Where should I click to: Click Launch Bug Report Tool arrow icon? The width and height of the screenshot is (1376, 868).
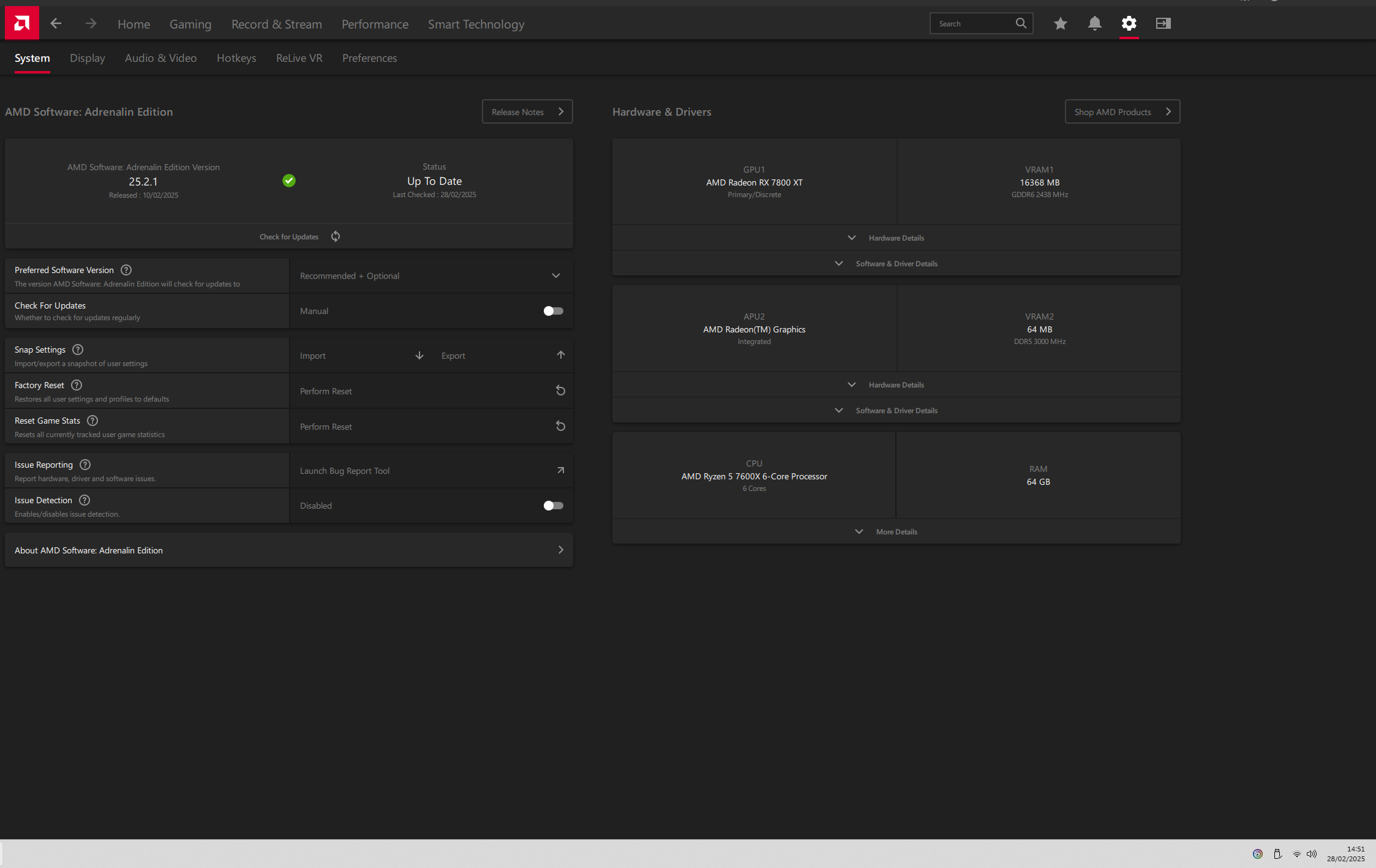561,470
